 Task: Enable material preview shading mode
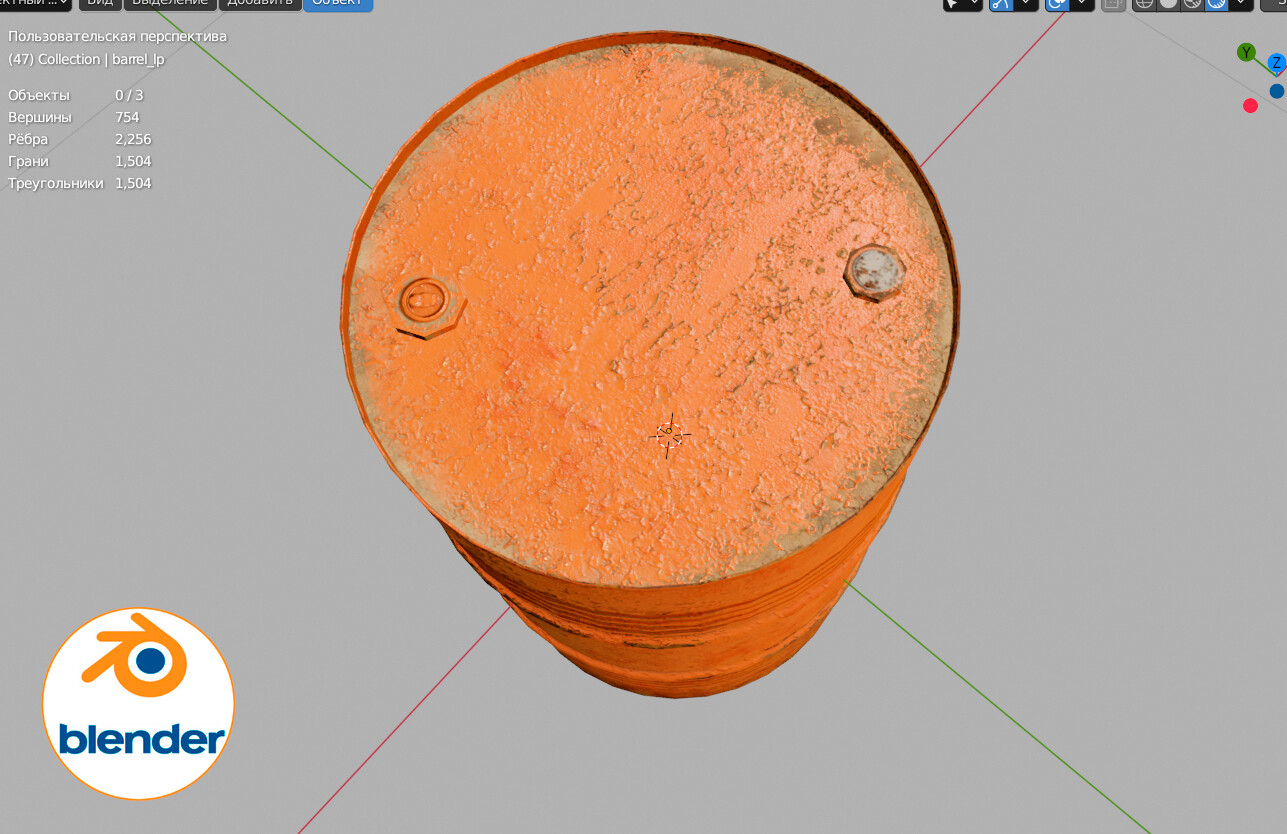[1190, 5]
